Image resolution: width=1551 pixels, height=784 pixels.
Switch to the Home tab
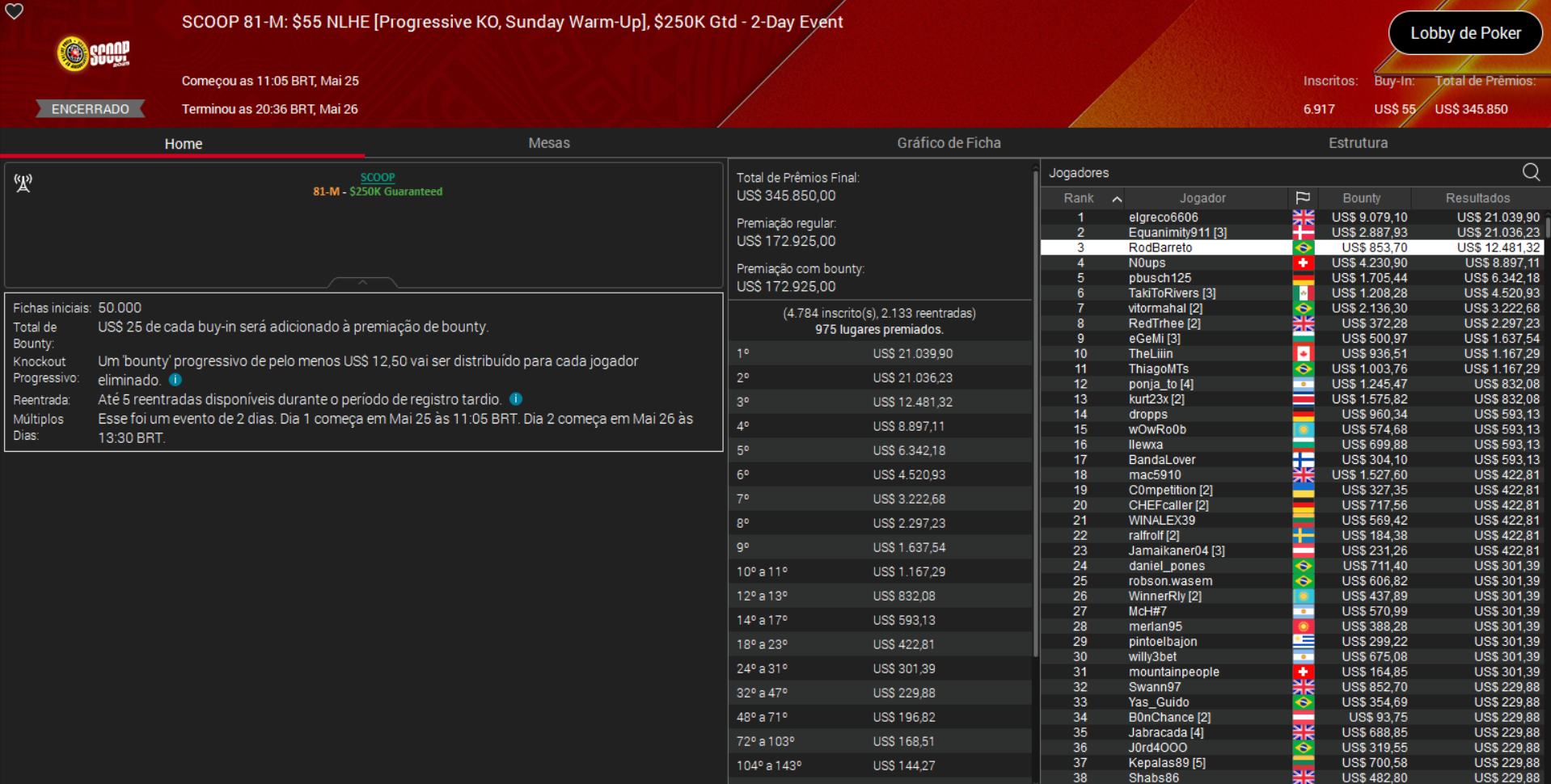click(x=184, y=143)
